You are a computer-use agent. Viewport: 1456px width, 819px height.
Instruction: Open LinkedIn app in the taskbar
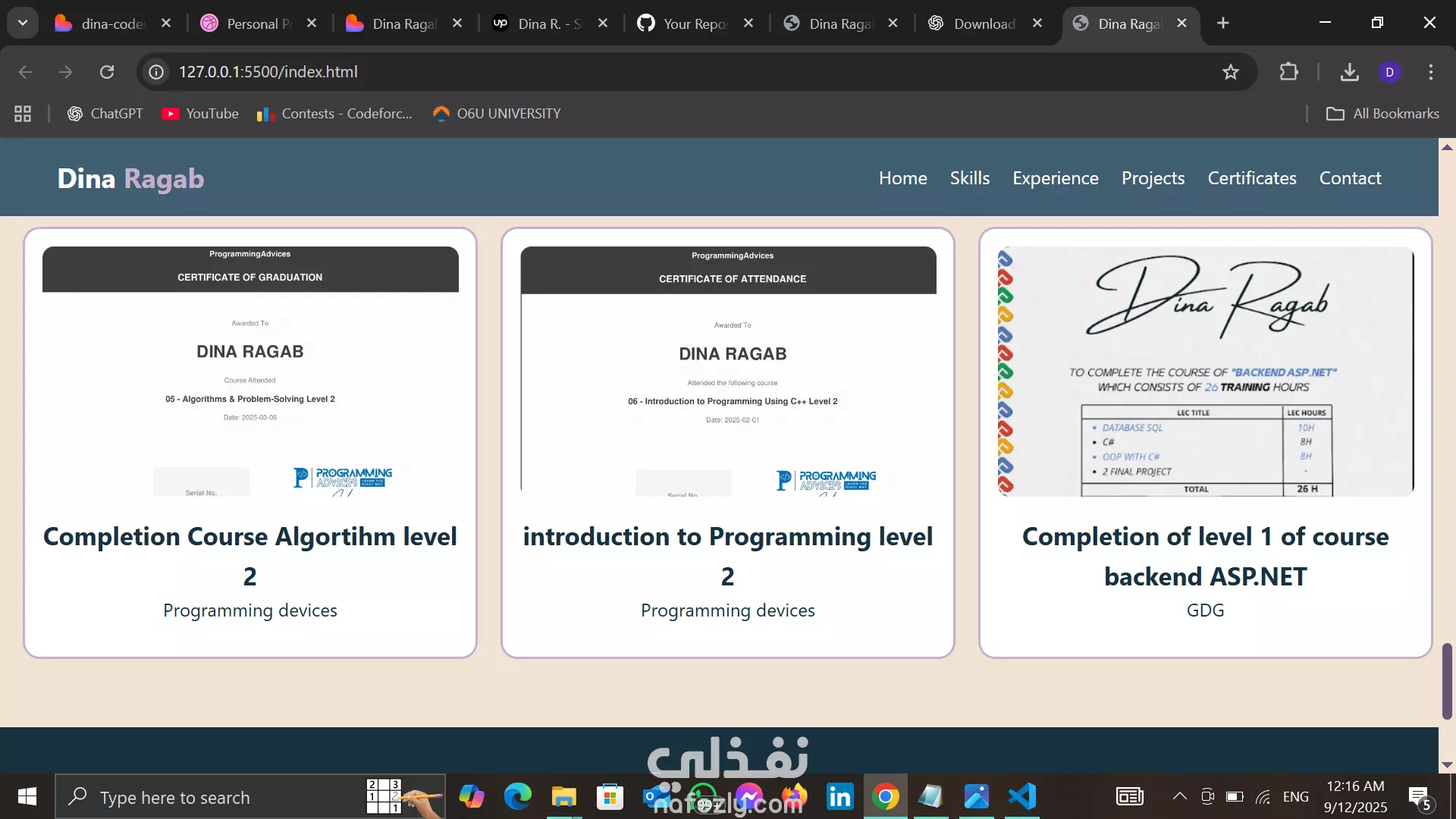tap(839, 797)
